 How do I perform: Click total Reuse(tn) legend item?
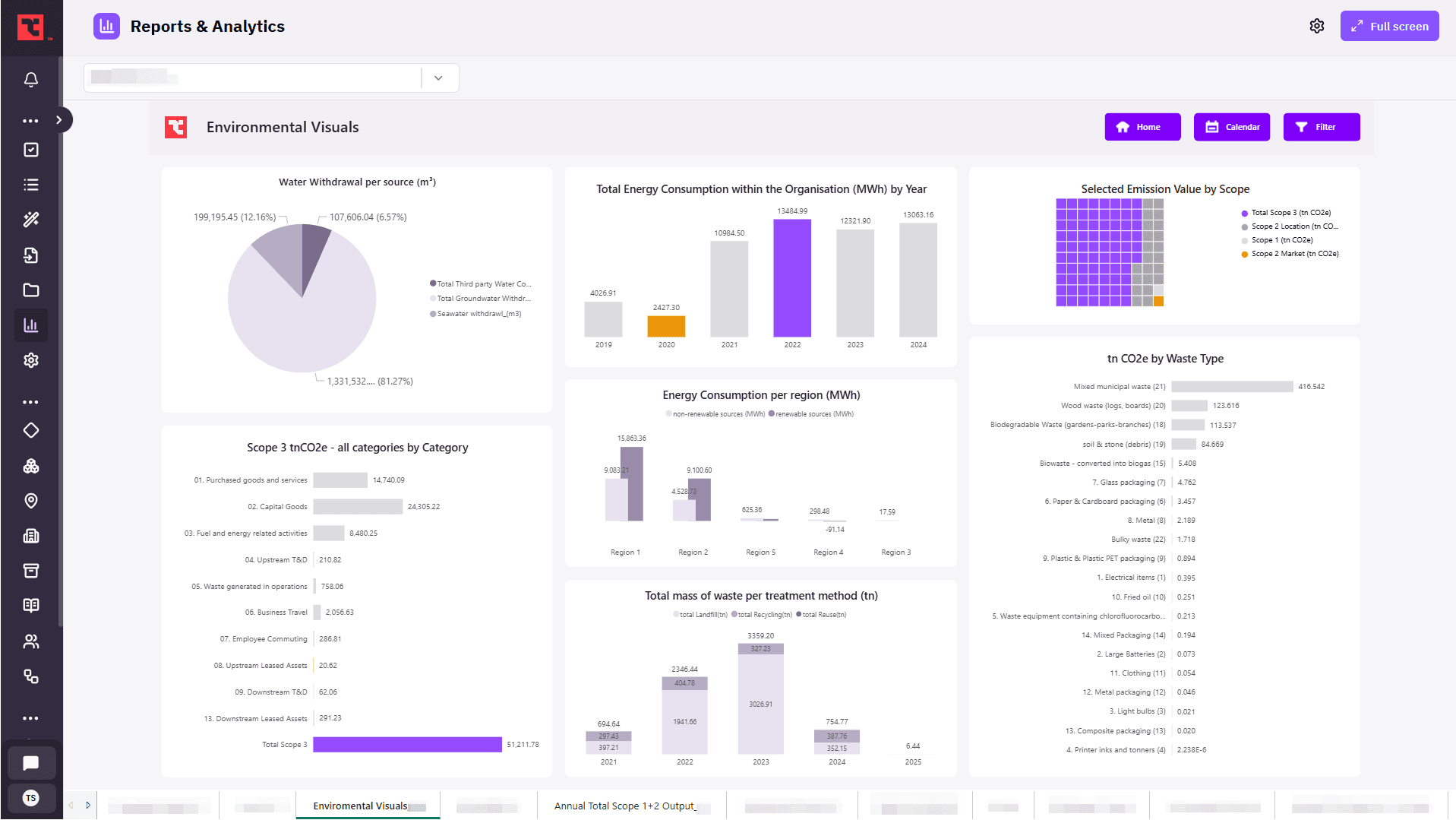(821, 615)
